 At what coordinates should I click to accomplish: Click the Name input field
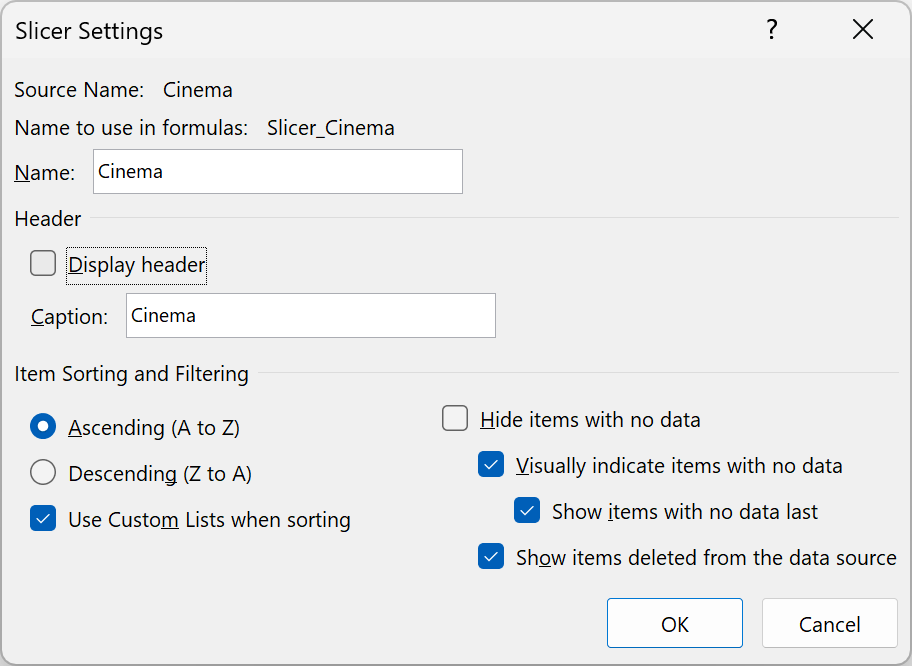click(278, 172)
